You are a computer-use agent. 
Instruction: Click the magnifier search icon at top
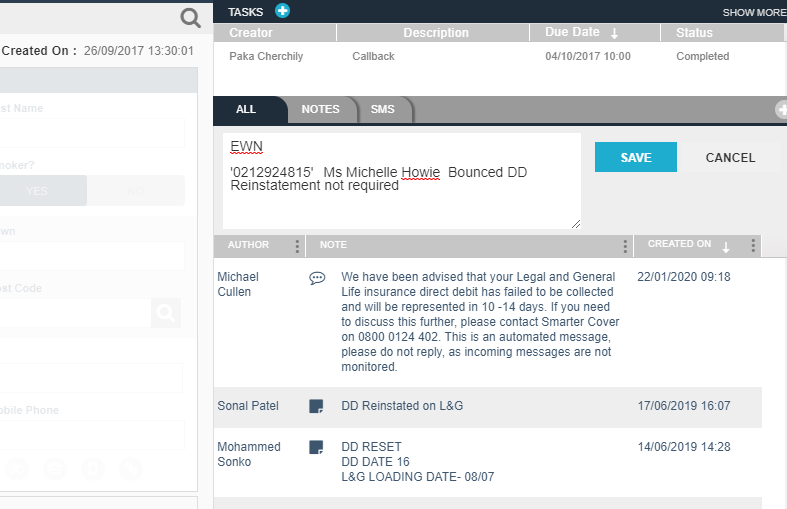(190, 17)
